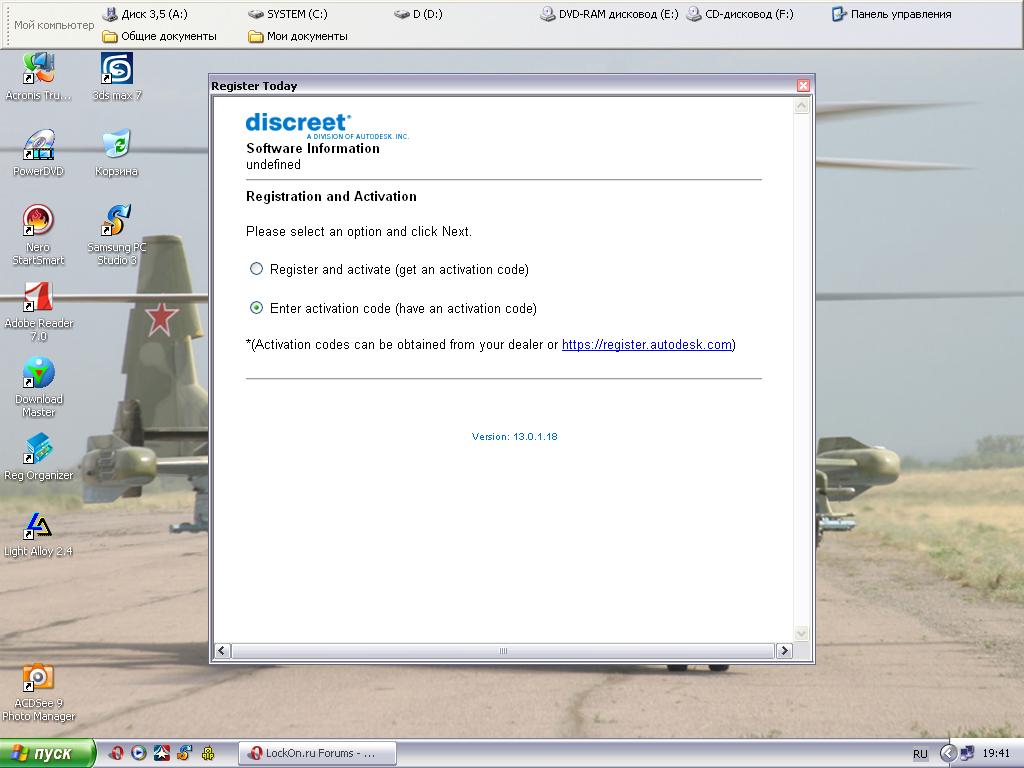Open Панель управления control panel
The image size is (1024, 768).
pyautogui.click(x=891, y=14)
